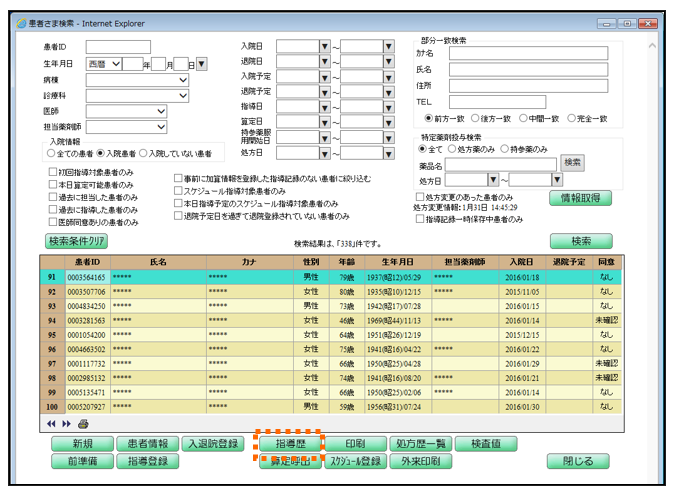Tick 処方変更のあった患者のみ checkbox
Screen dimensions: 679x495
[421, 198]
